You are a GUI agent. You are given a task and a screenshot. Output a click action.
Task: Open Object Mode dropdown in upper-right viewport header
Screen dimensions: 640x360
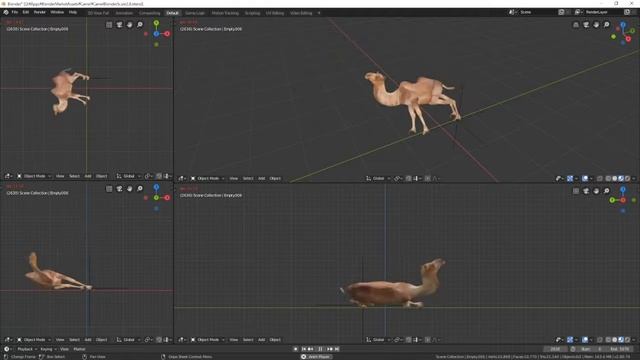tap(208, 178)
